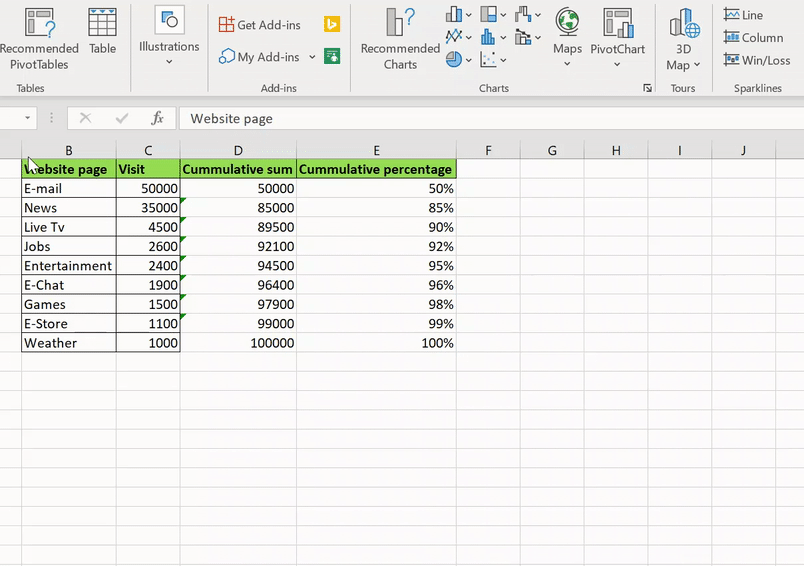Expand the PivotChart dropdown

617,64
